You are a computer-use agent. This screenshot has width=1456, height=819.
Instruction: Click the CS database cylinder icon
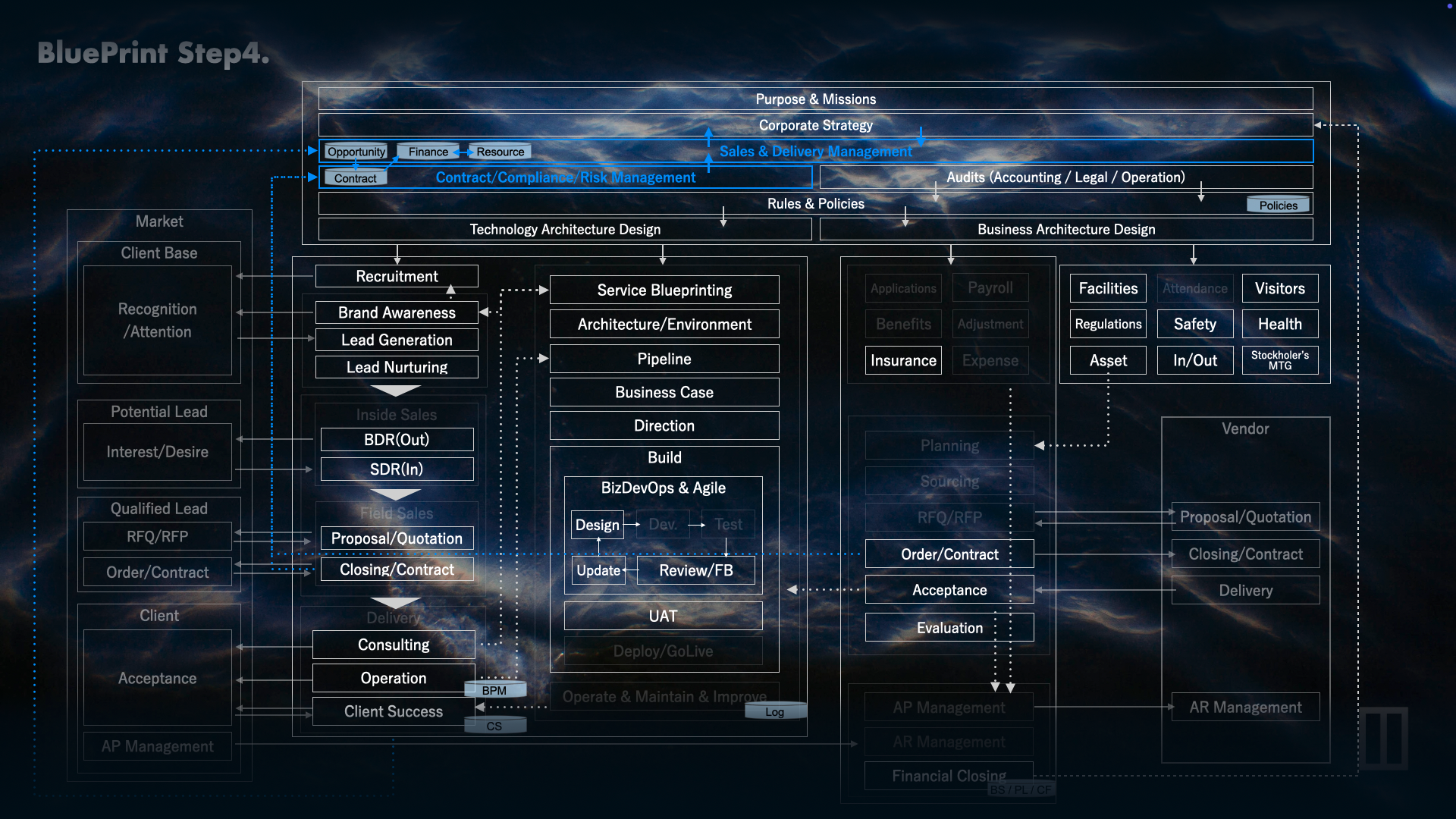pyautogui.click(x=494, y=726)
